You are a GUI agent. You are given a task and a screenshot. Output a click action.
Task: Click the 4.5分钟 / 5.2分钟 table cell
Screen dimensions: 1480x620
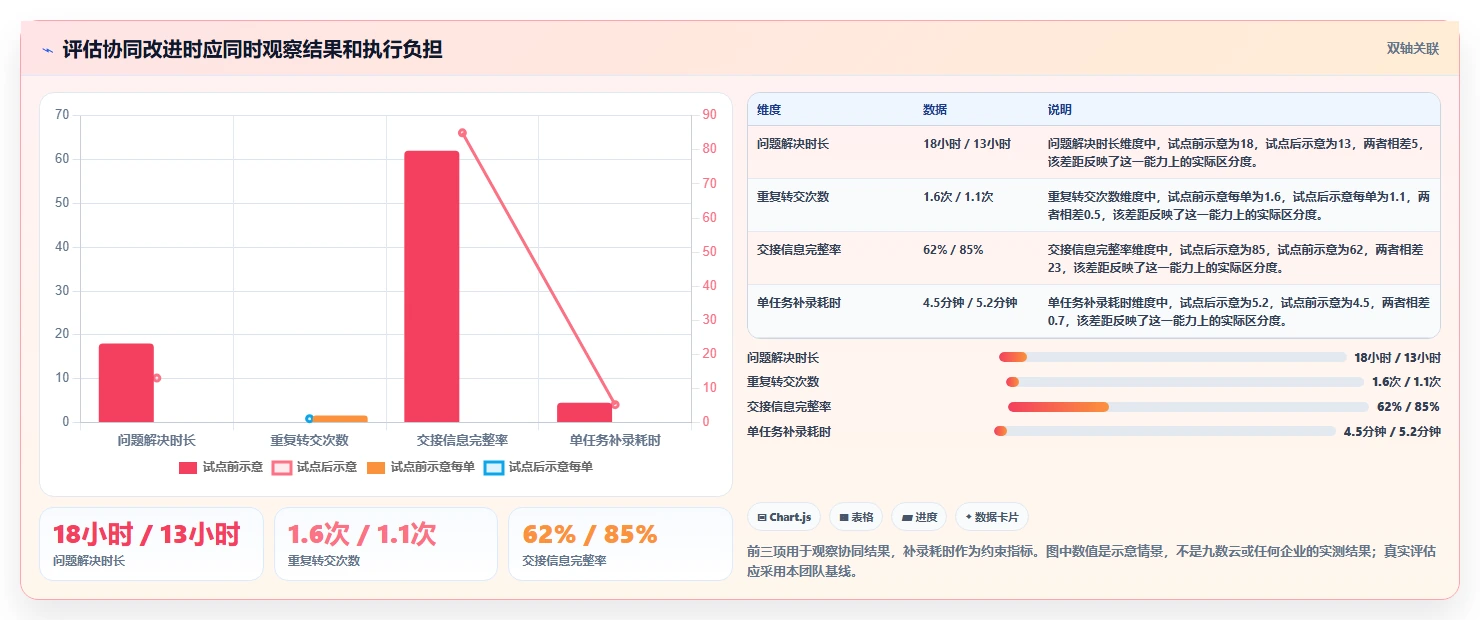970,303
